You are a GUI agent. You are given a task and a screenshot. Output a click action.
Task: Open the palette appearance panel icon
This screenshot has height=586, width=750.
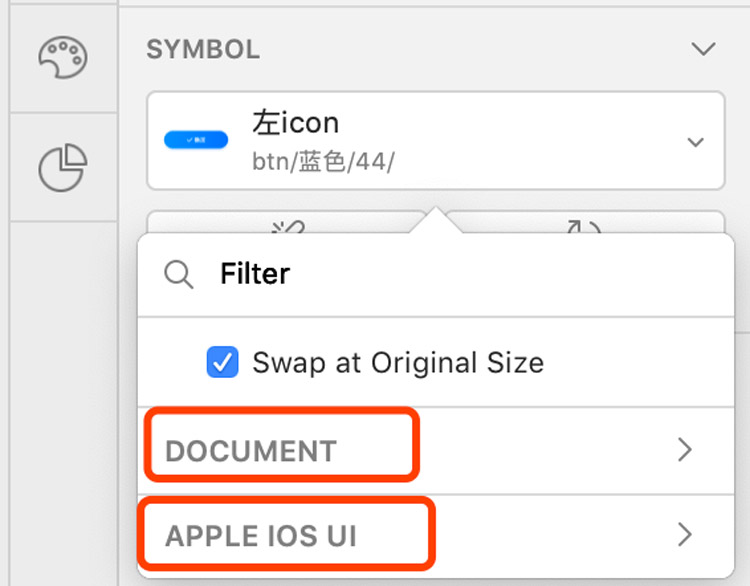(x=63, y=58)
